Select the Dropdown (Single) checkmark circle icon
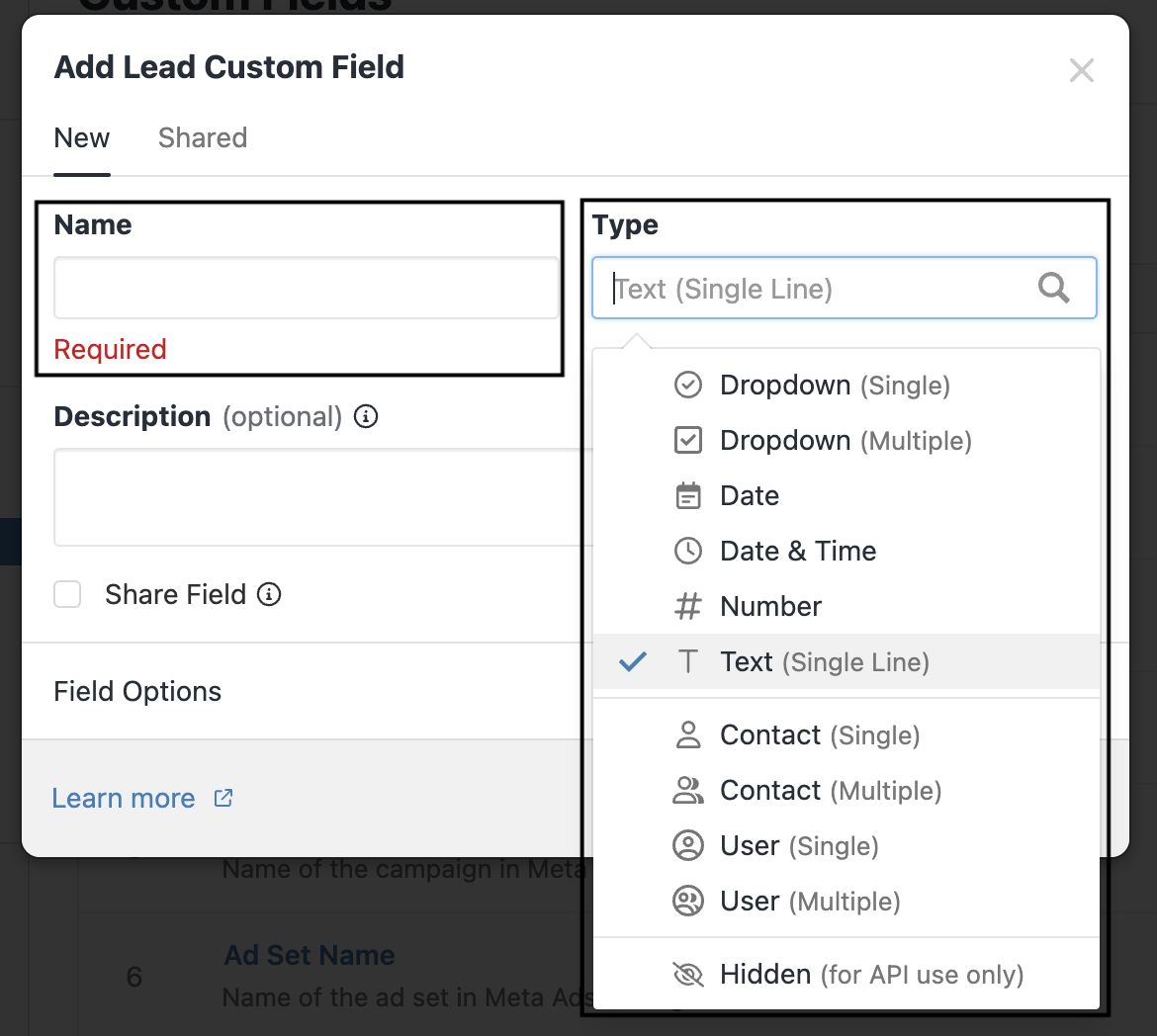This screenshot has width=1157, height=1036. tap(688, 385)
